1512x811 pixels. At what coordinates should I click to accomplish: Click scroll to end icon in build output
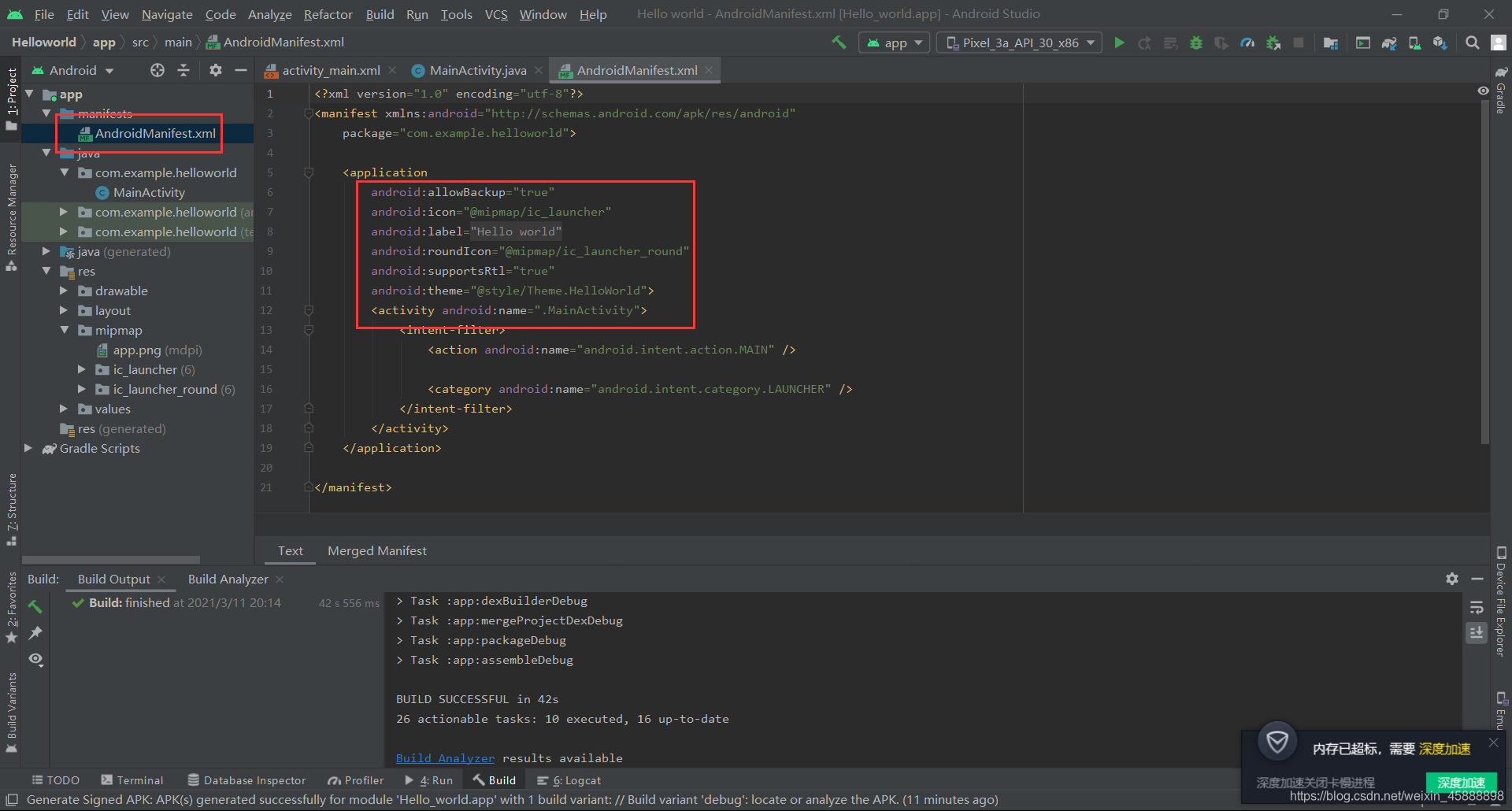1477,633
